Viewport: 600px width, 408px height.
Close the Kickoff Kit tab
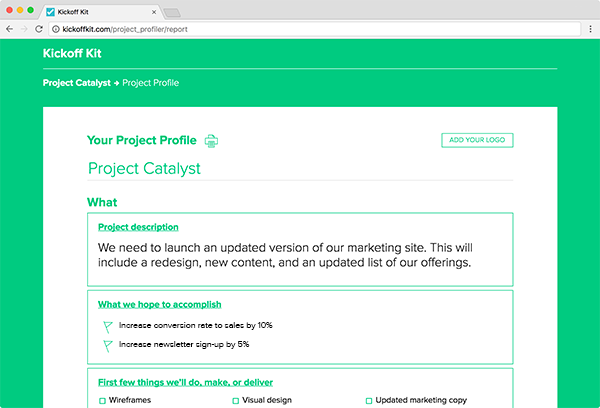pyautogui.click(x=154, y=12)
